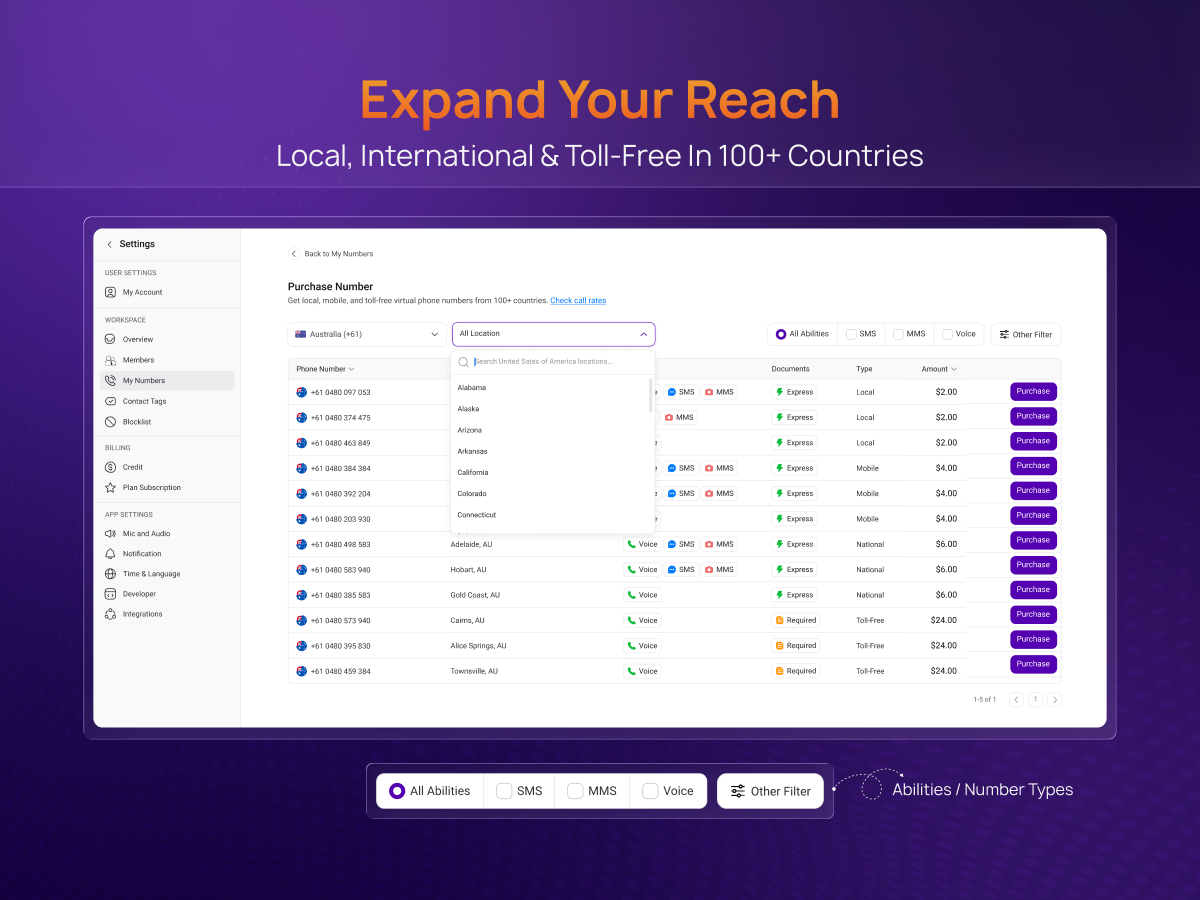Click the Required document badge for Cairns row
This screenshot has width=1200, height=900.
click(x=796, y=620)
